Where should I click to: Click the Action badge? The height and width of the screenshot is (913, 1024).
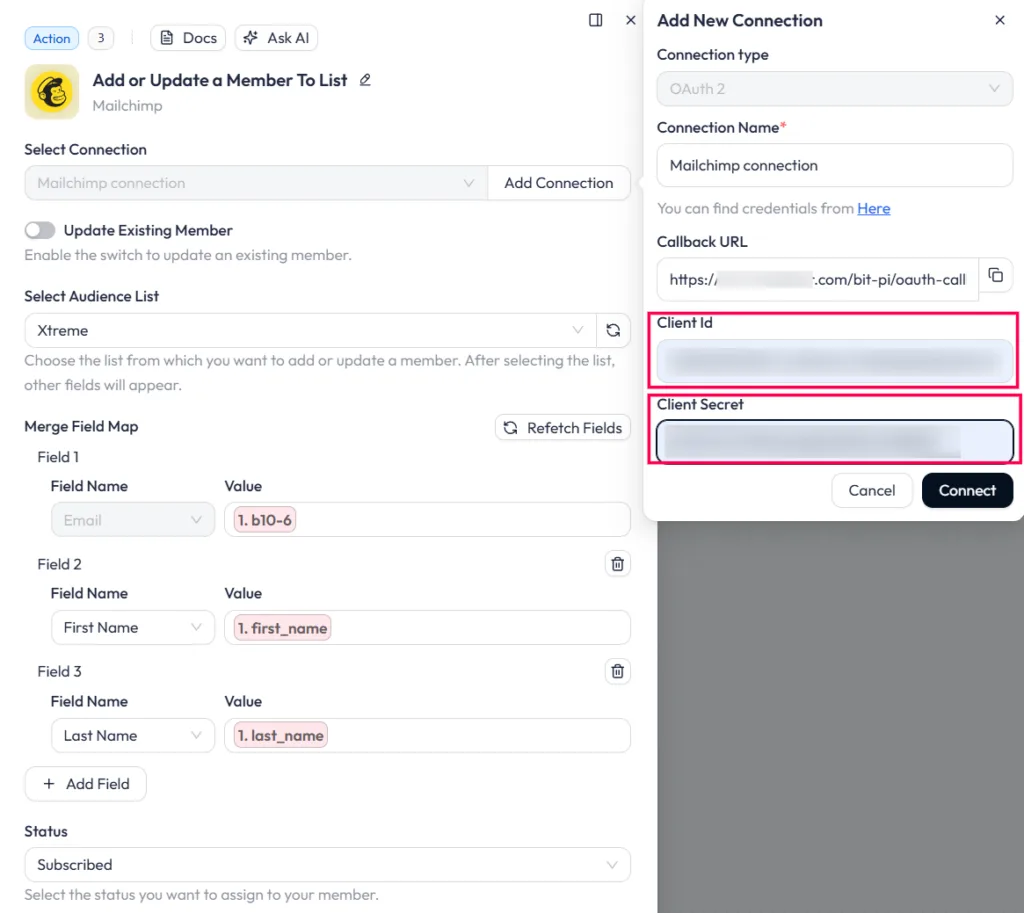[52, 39]
